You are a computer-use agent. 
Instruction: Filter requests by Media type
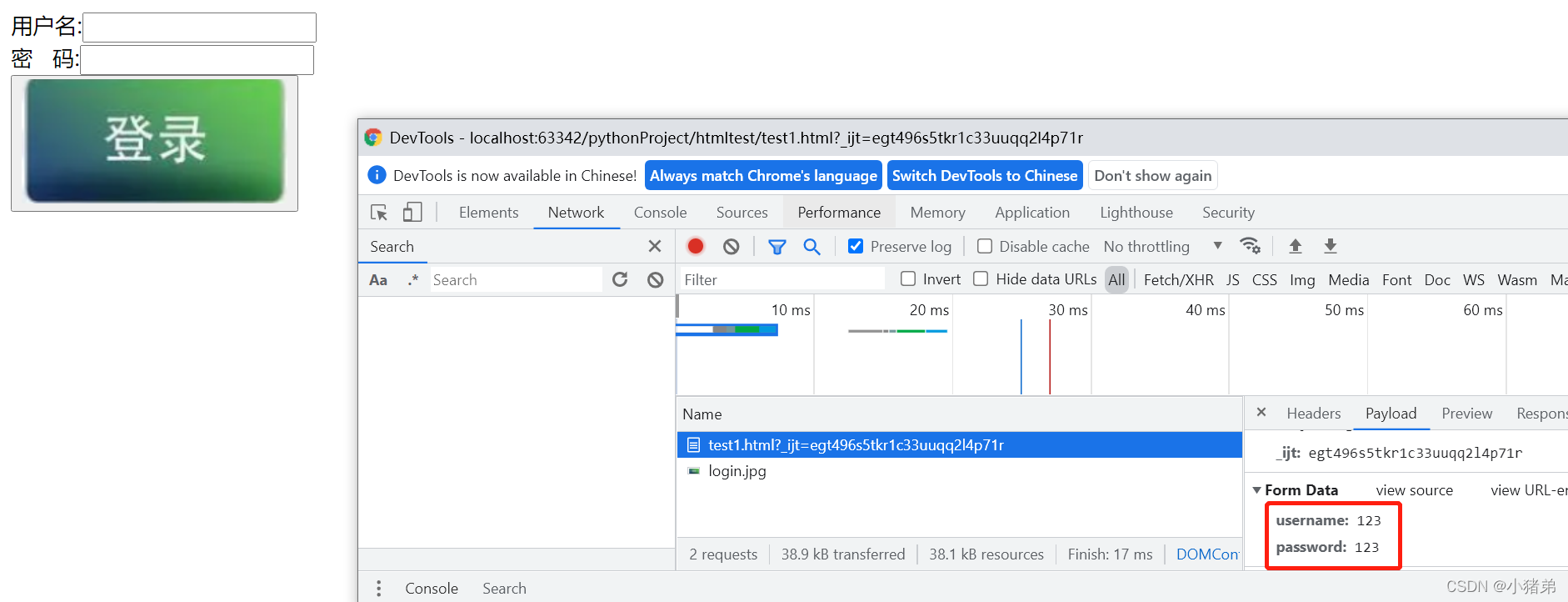(1348, 280)
